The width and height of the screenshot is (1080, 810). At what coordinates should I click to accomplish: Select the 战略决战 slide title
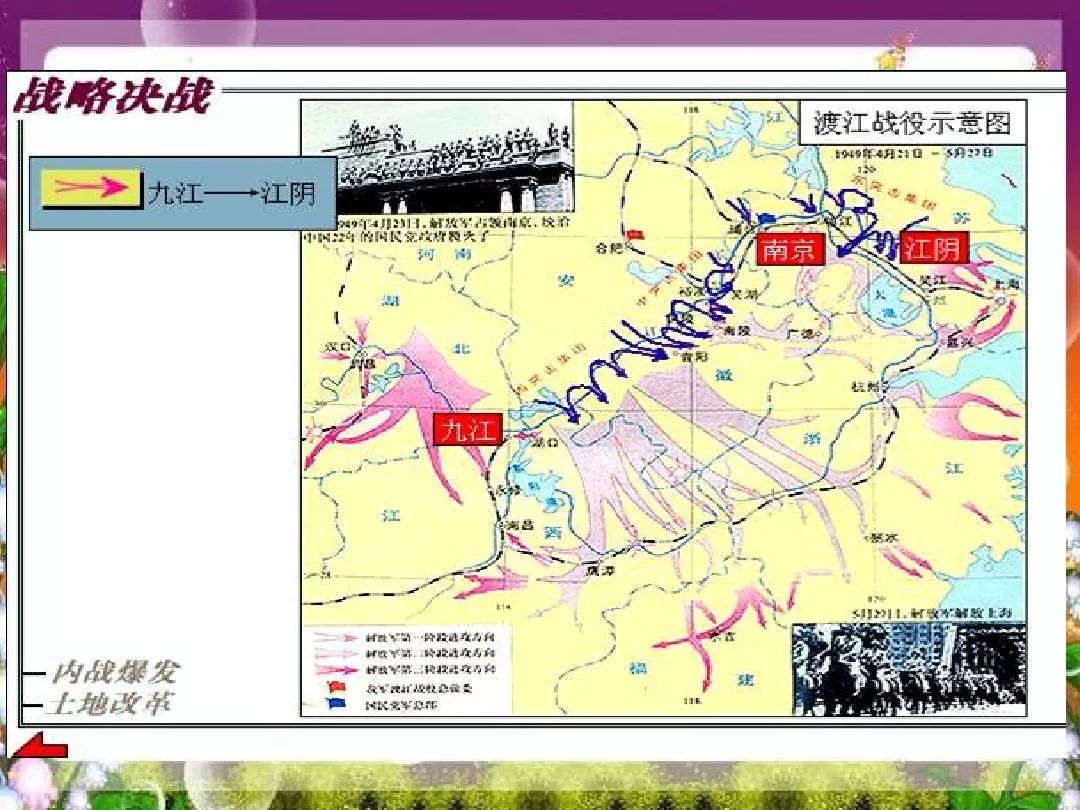pyautogui.click(x=113, y=99)
